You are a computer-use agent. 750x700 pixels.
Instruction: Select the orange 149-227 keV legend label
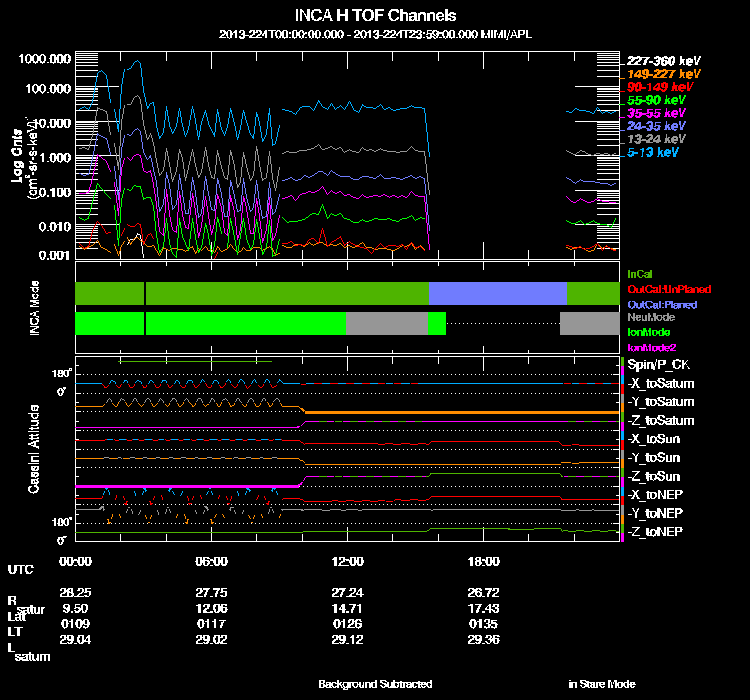tap(664, 74)
